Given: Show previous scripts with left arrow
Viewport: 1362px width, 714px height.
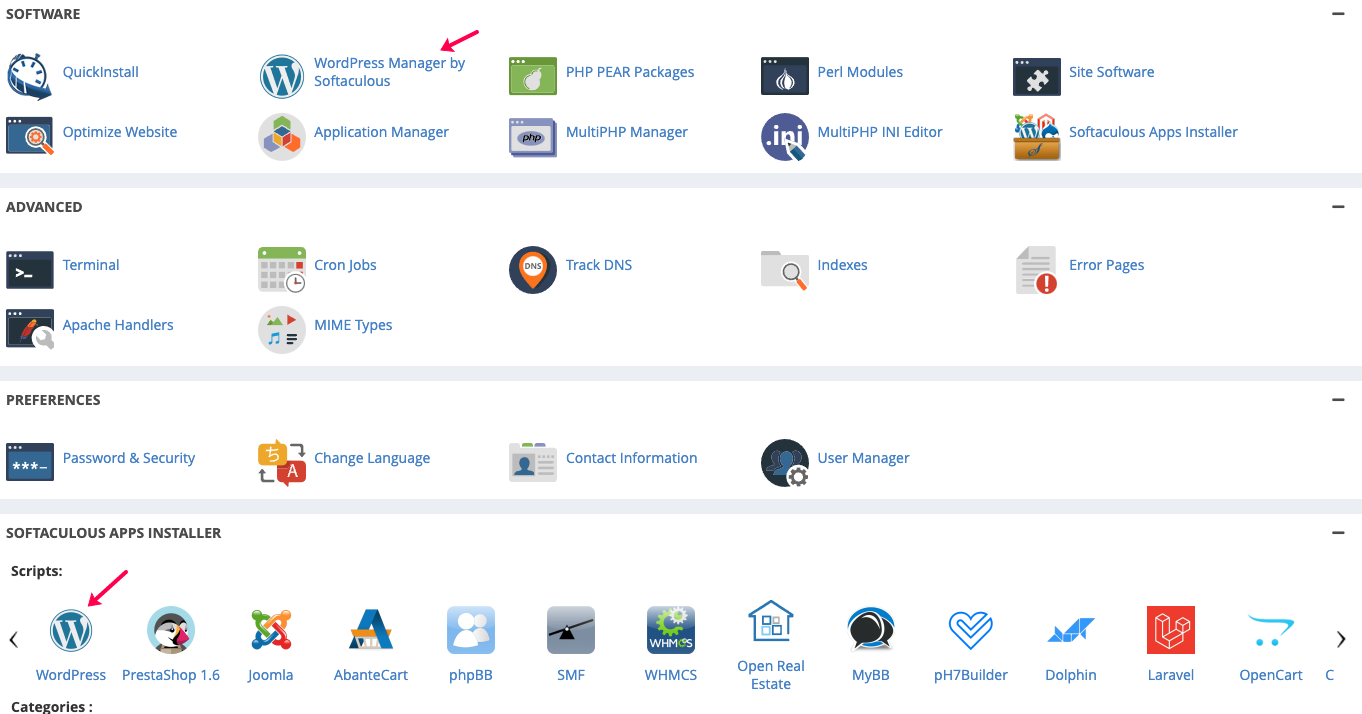Looking at the screenshot, I should tap(13, 639).
